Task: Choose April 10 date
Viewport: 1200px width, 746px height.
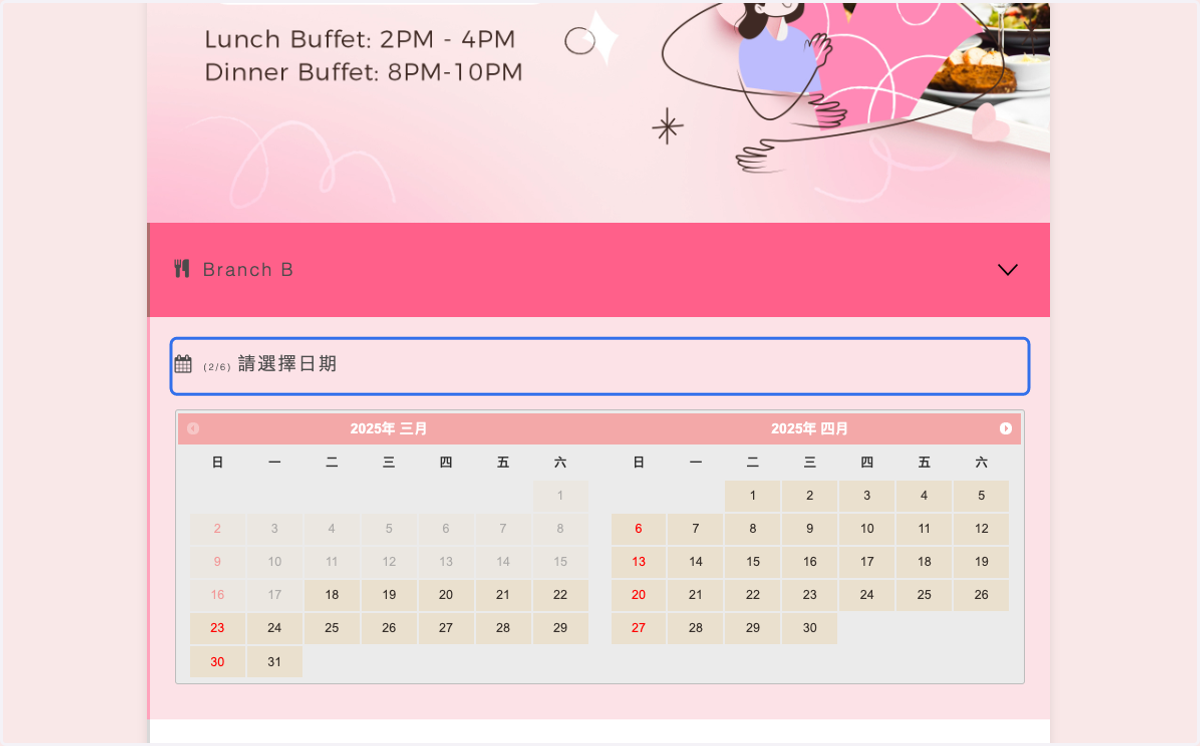Action: click(x=867, y=529)
